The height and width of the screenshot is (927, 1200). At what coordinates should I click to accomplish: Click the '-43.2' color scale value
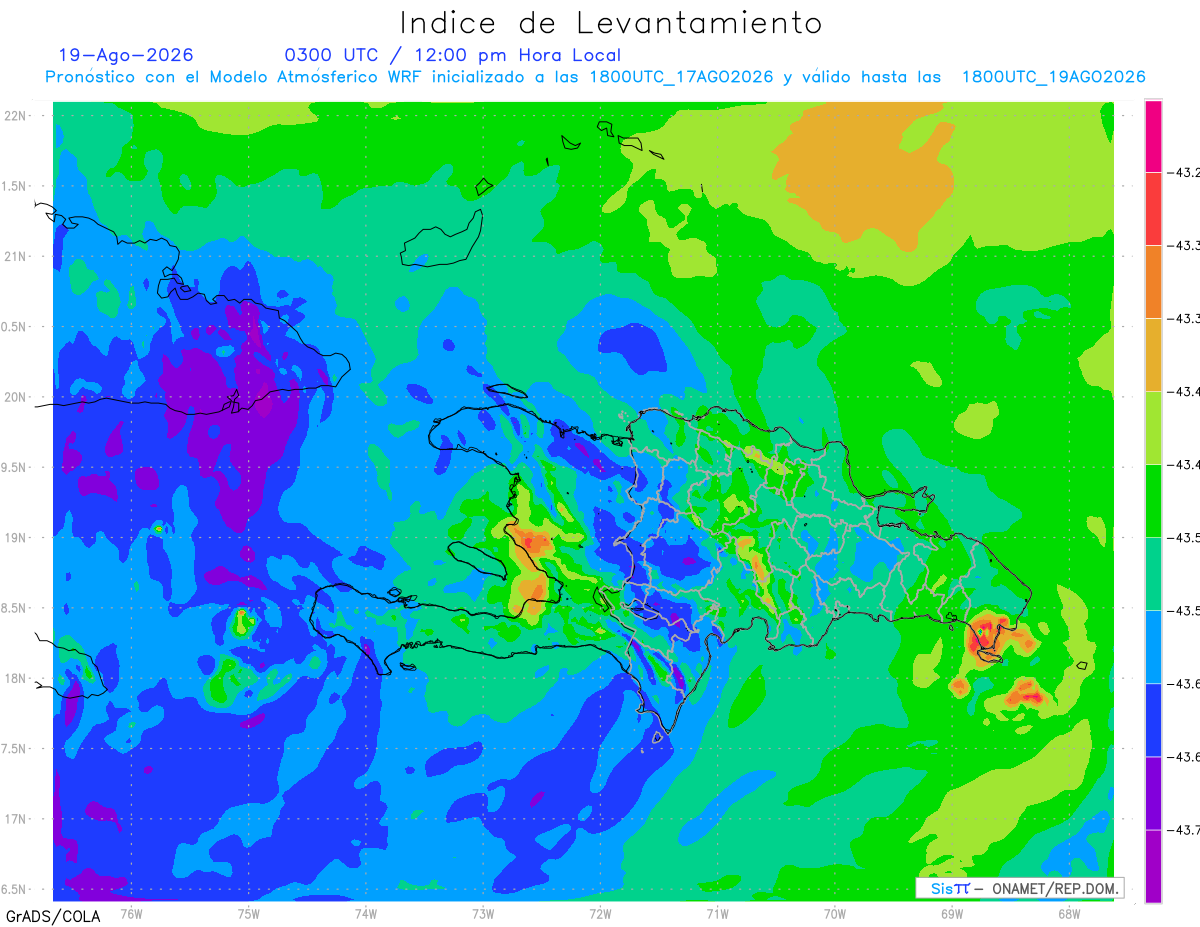(1185, 173)
